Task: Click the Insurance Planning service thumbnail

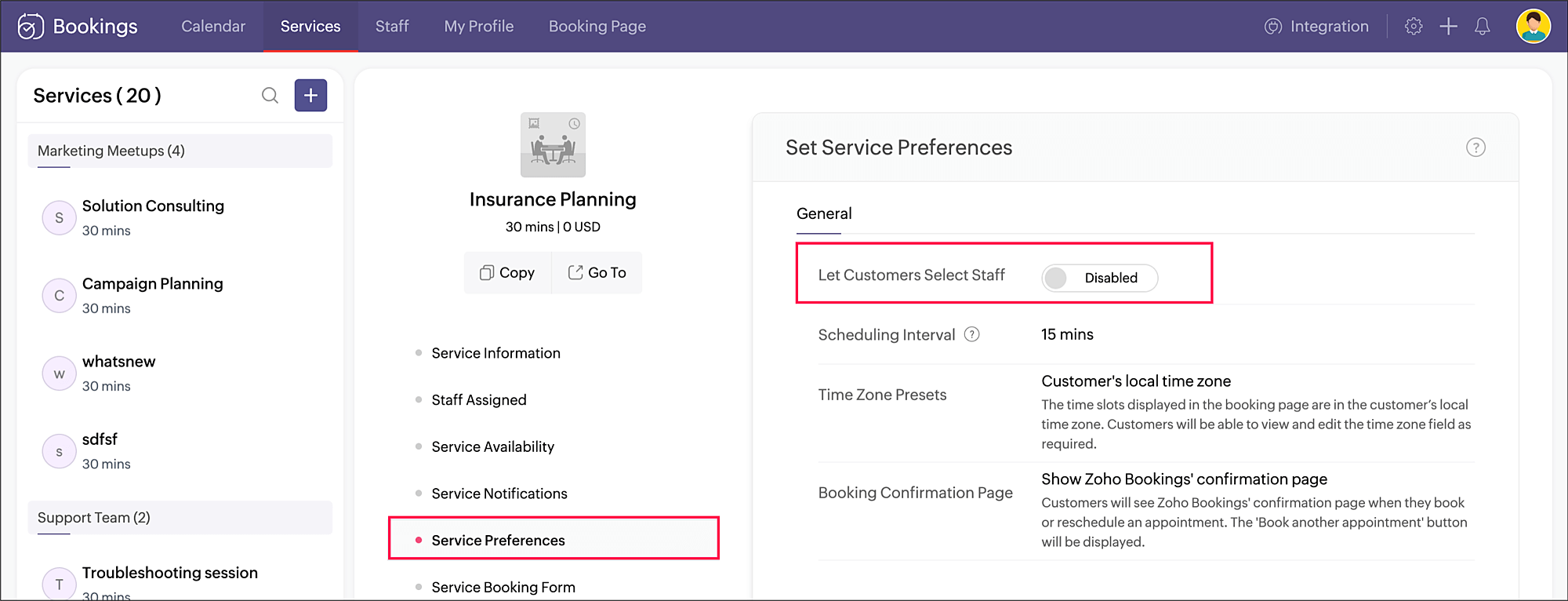Action: click(x=553, y=145)
